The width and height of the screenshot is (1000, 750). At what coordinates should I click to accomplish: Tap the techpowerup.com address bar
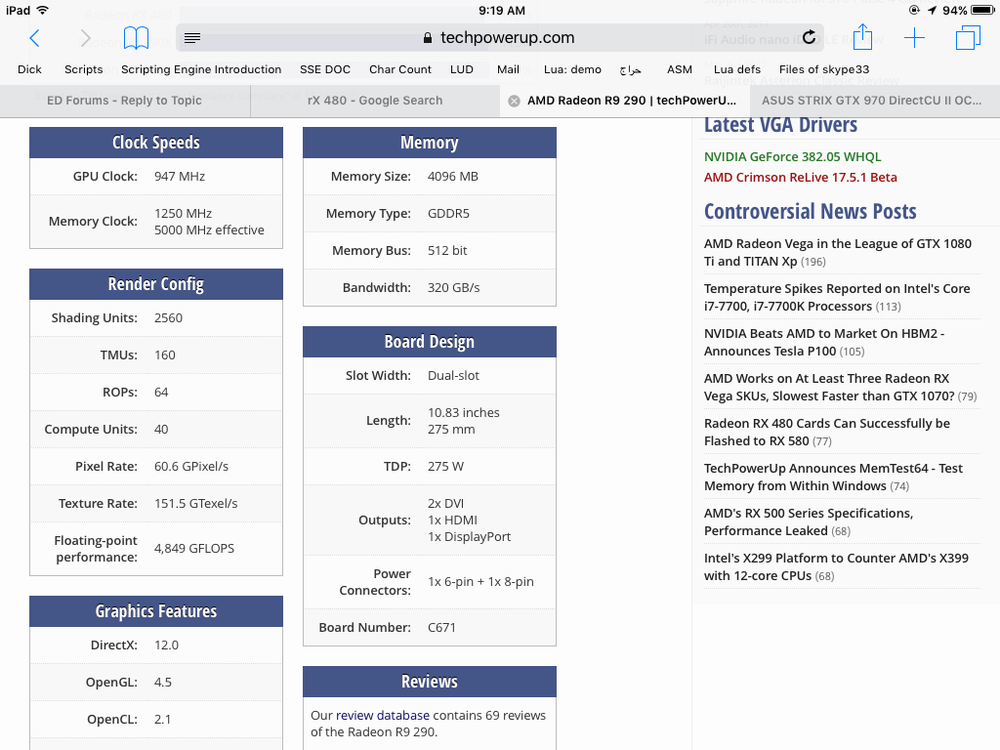click(x=500, y=38)
